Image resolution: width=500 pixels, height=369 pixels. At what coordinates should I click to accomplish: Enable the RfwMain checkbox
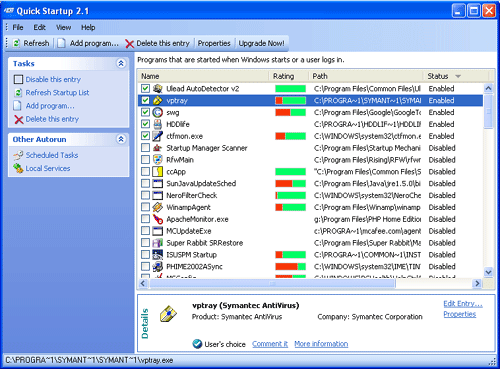tap(145, 160)
